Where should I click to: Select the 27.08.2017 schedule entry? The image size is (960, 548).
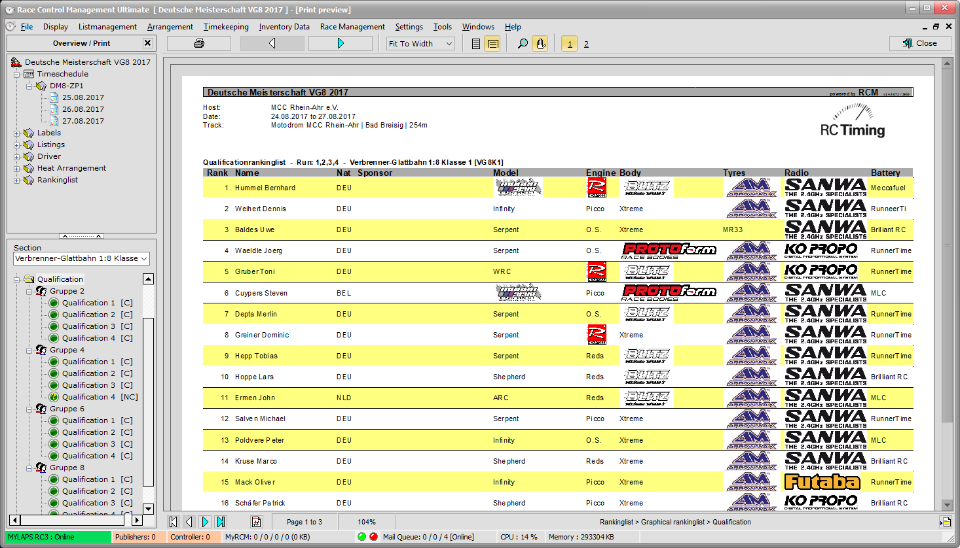point(83,121)
